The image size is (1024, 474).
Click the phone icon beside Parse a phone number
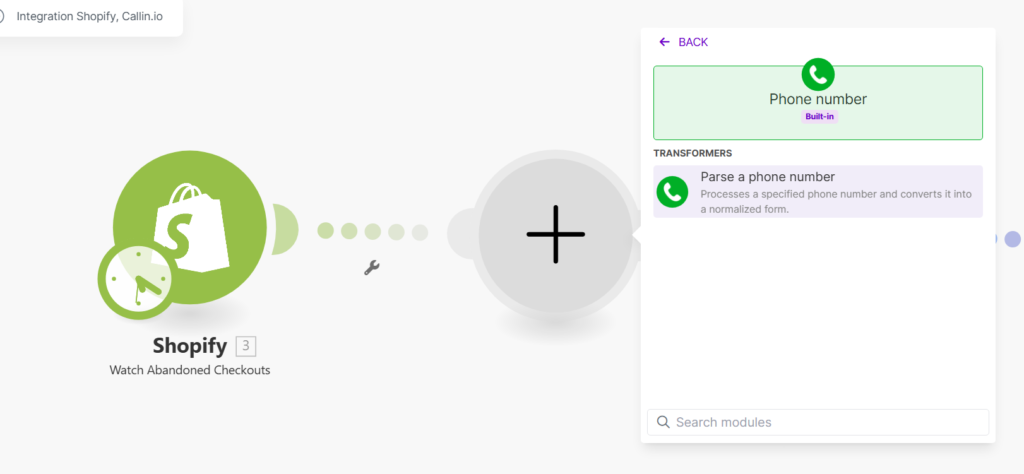673,192
